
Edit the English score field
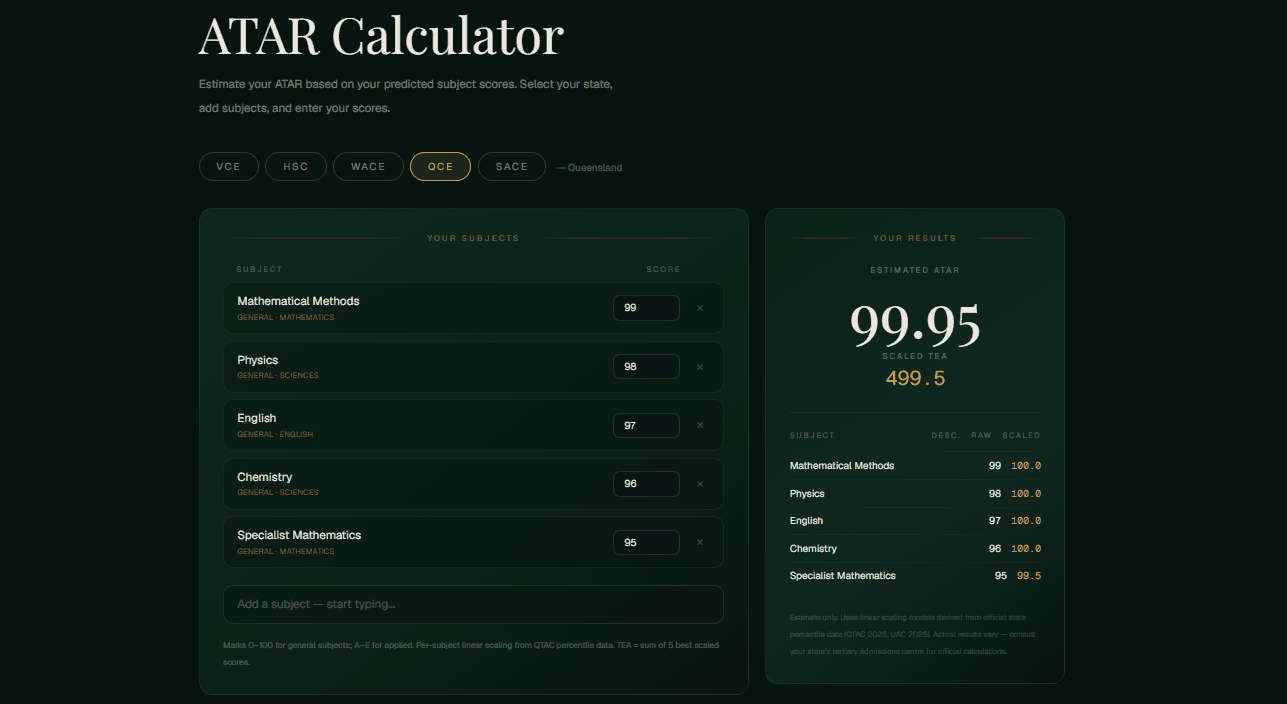[x=646, y=425]
